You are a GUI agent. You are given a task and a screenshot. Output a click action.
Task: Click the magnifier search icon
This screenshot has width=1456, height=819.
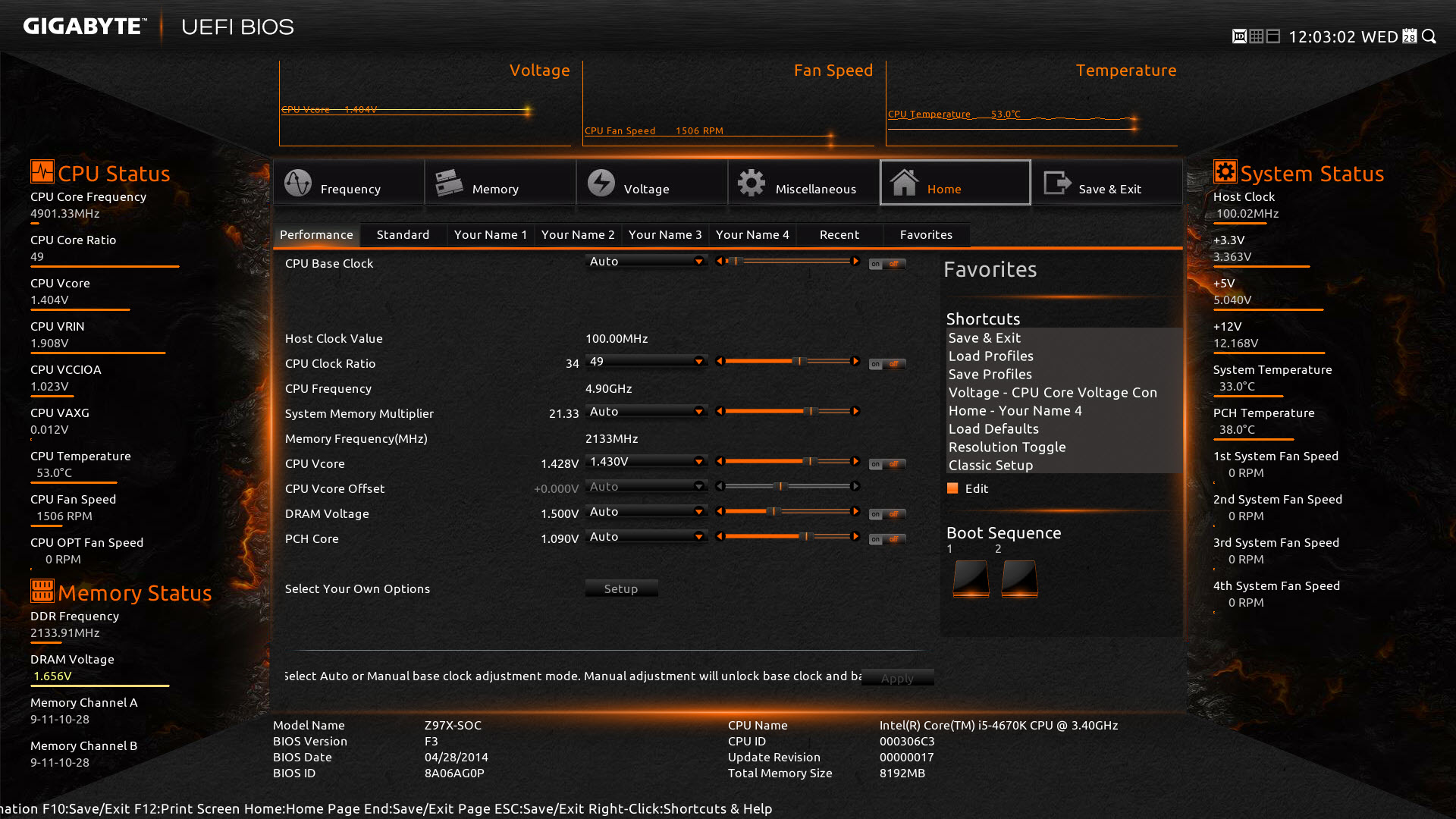click(x=1429, y=36)
